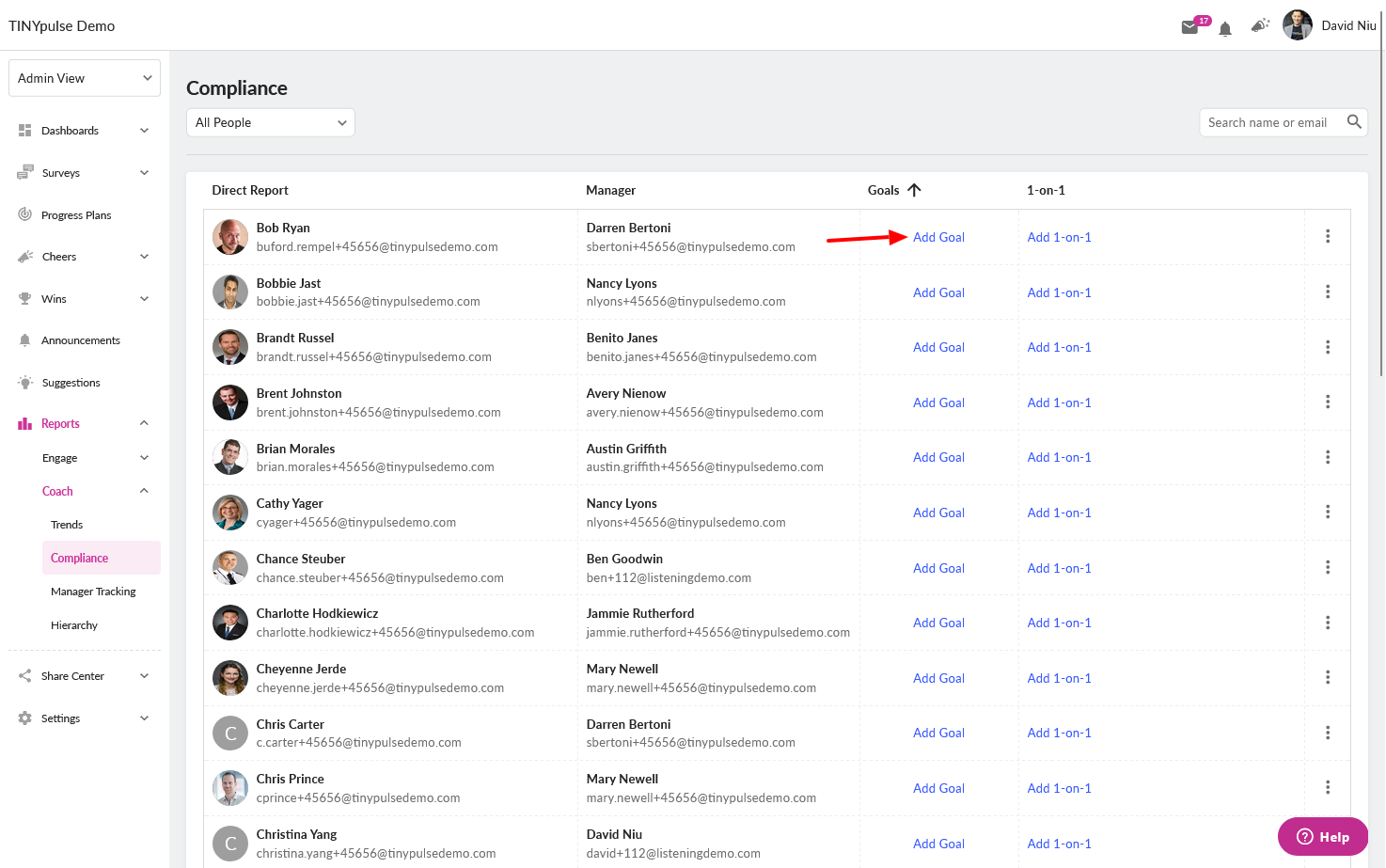Select Compliance in the Coach menu

101,558
